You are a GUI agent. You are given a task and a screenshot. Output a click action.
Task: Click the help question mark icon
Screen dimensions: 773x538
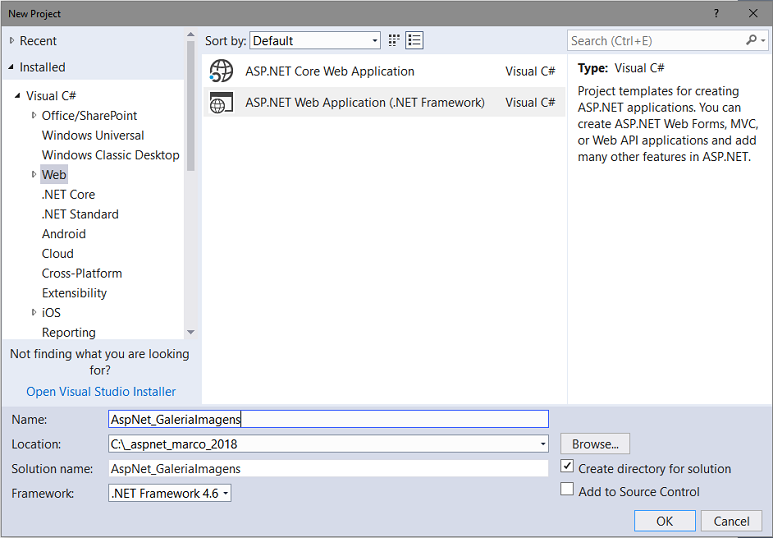[716, 13]
